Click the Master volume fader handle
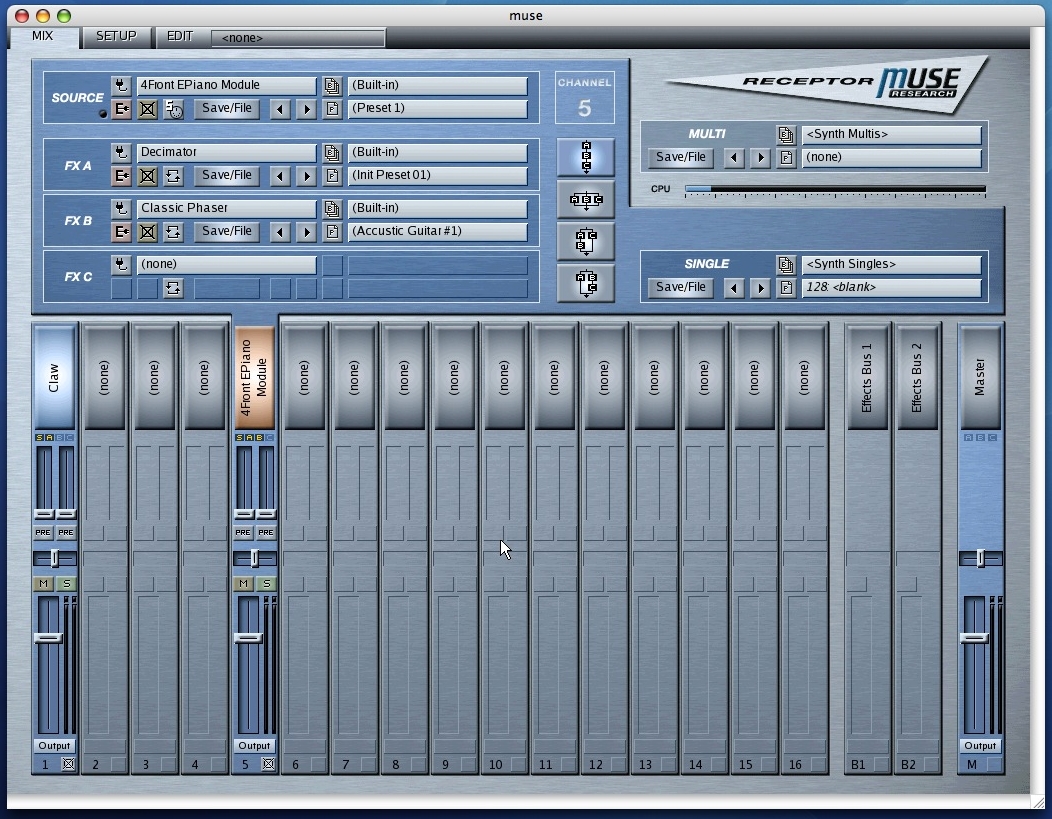Image resolution: width=1052 pixels, height=819 pixels. 974,638
